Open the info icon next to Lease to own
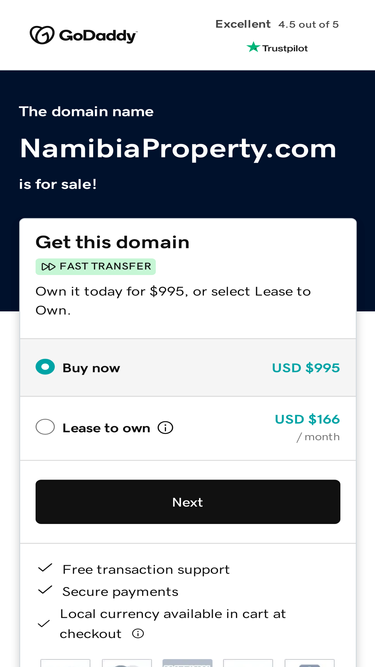375x667 pixels. [x=165, y=428]
